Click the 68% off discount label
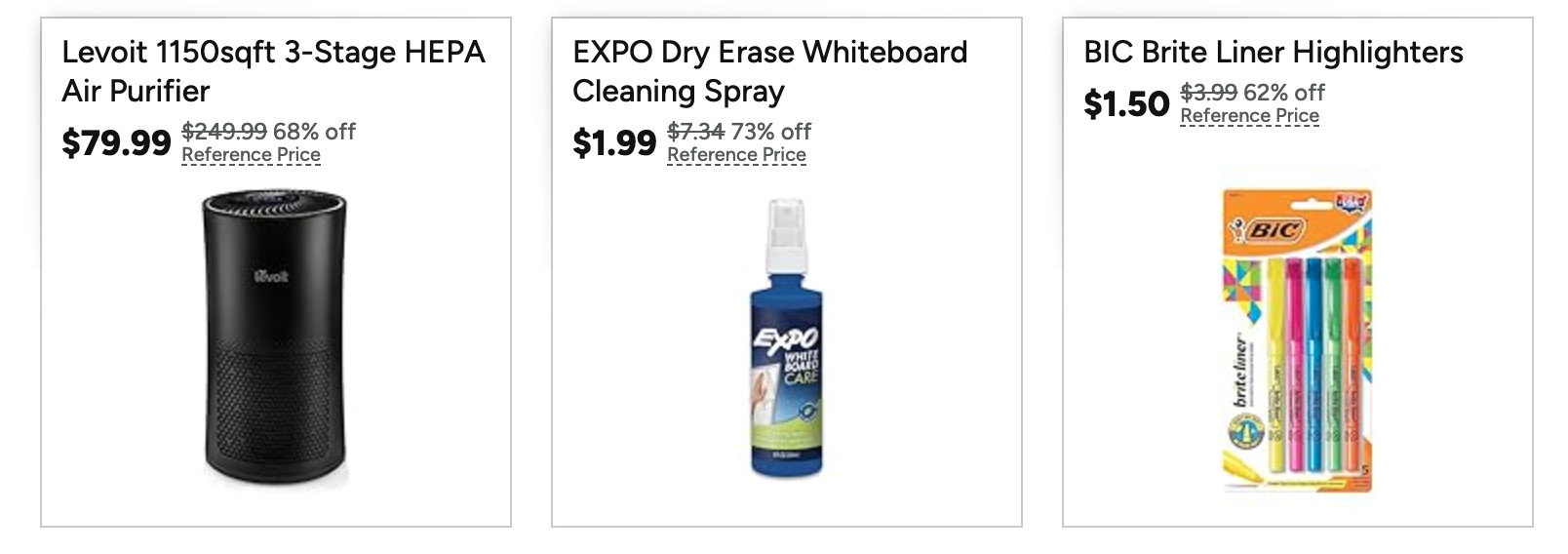1568x554 pixels. click(x=314, y=131)
